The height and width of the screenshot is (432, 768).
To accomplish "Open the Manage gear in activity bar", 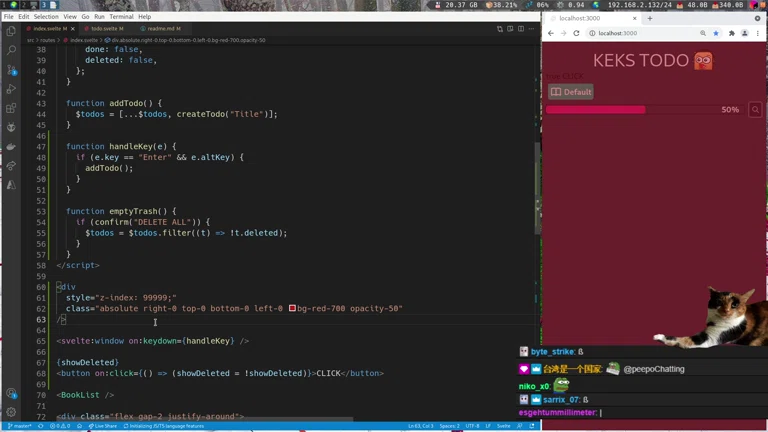I will tap(11, 412).
